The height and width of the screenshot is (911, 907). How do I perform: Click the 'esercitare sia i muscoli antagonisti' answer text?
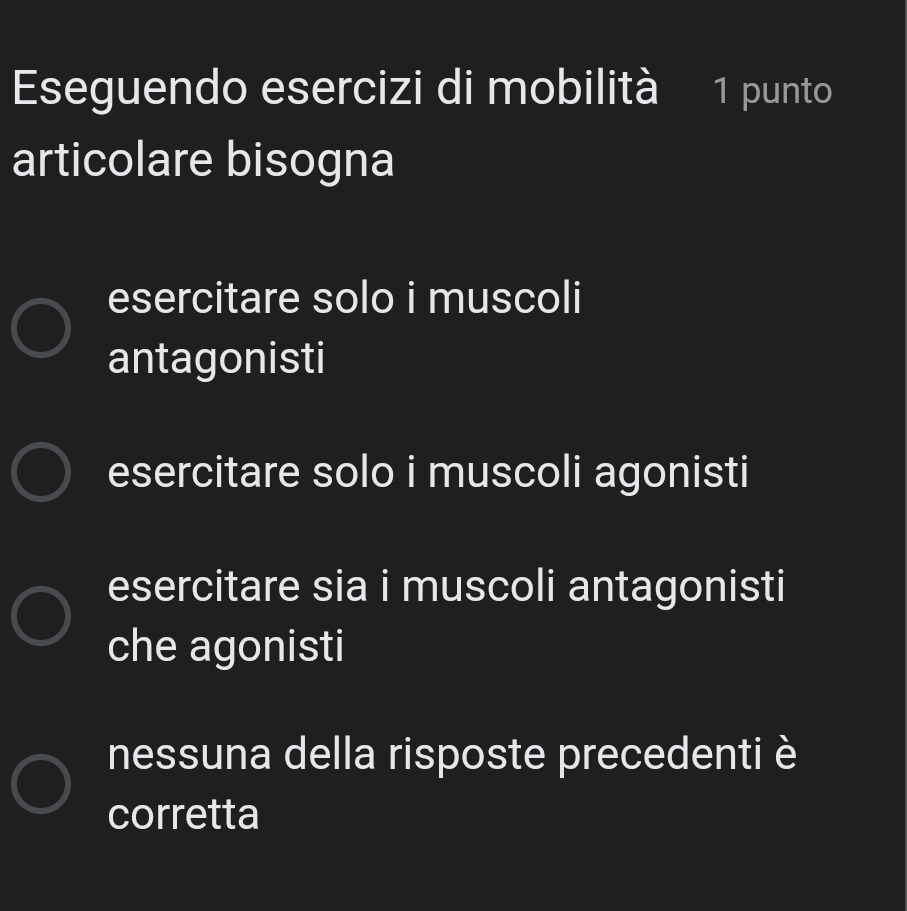pos(446,587)
